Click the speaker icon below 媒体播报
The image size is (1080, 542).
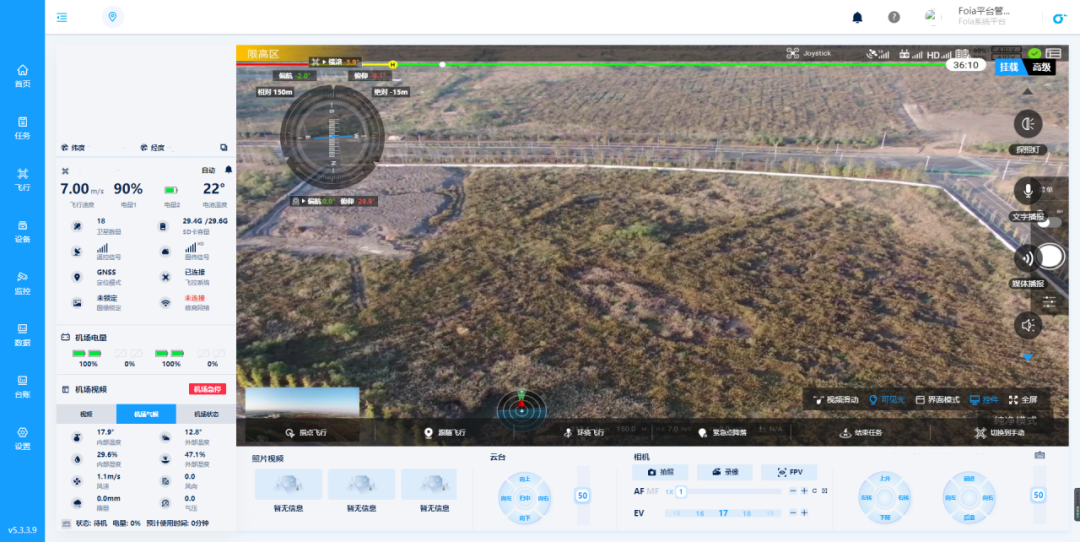(1027, 325)
